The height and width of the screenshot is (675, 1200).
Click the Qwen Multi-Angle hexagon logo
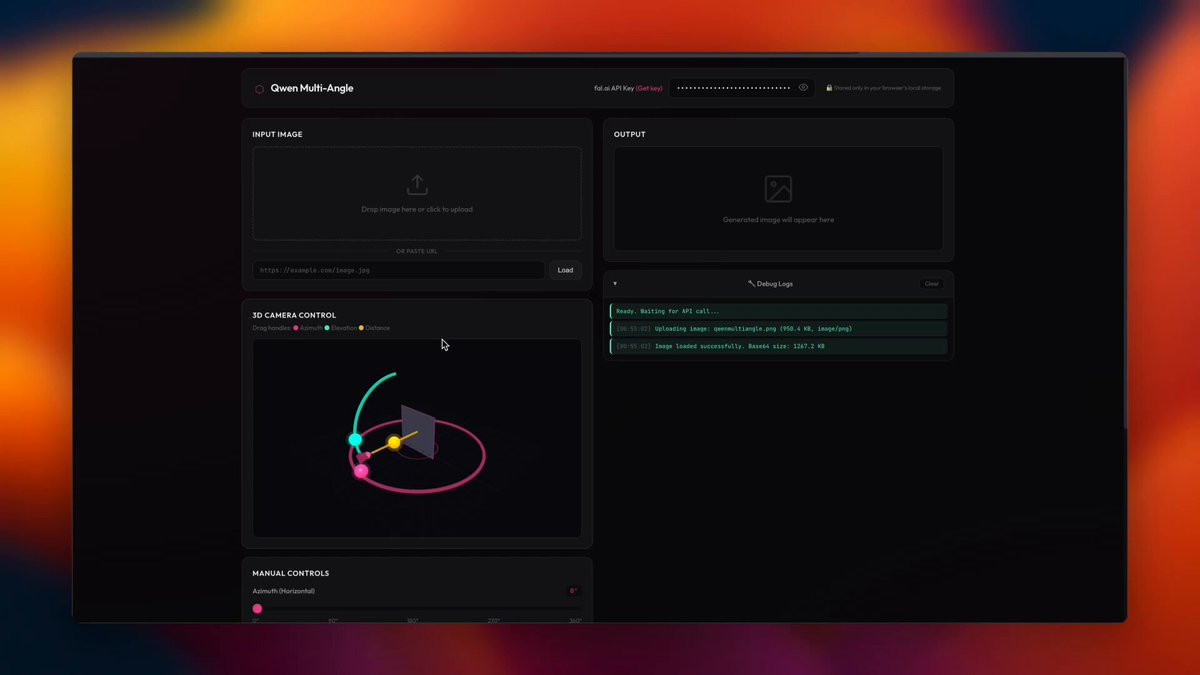[x=259, y=89]
